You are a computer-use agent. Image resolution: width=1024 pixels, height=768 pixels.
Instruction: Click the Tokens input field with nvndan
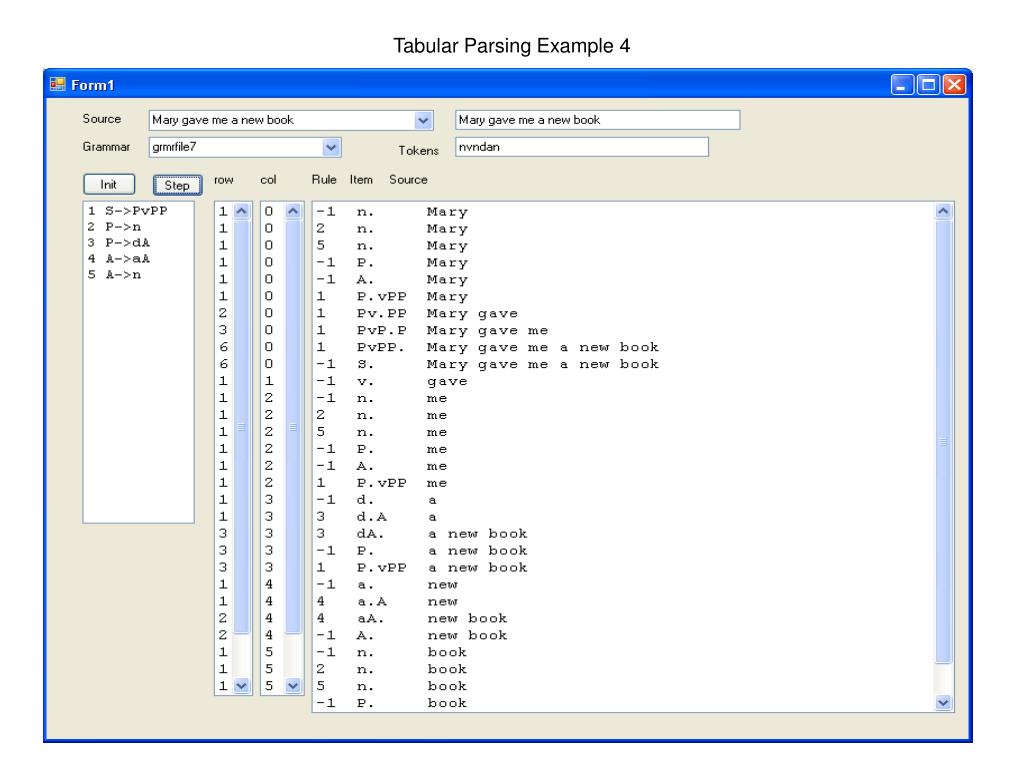(581, 147)
